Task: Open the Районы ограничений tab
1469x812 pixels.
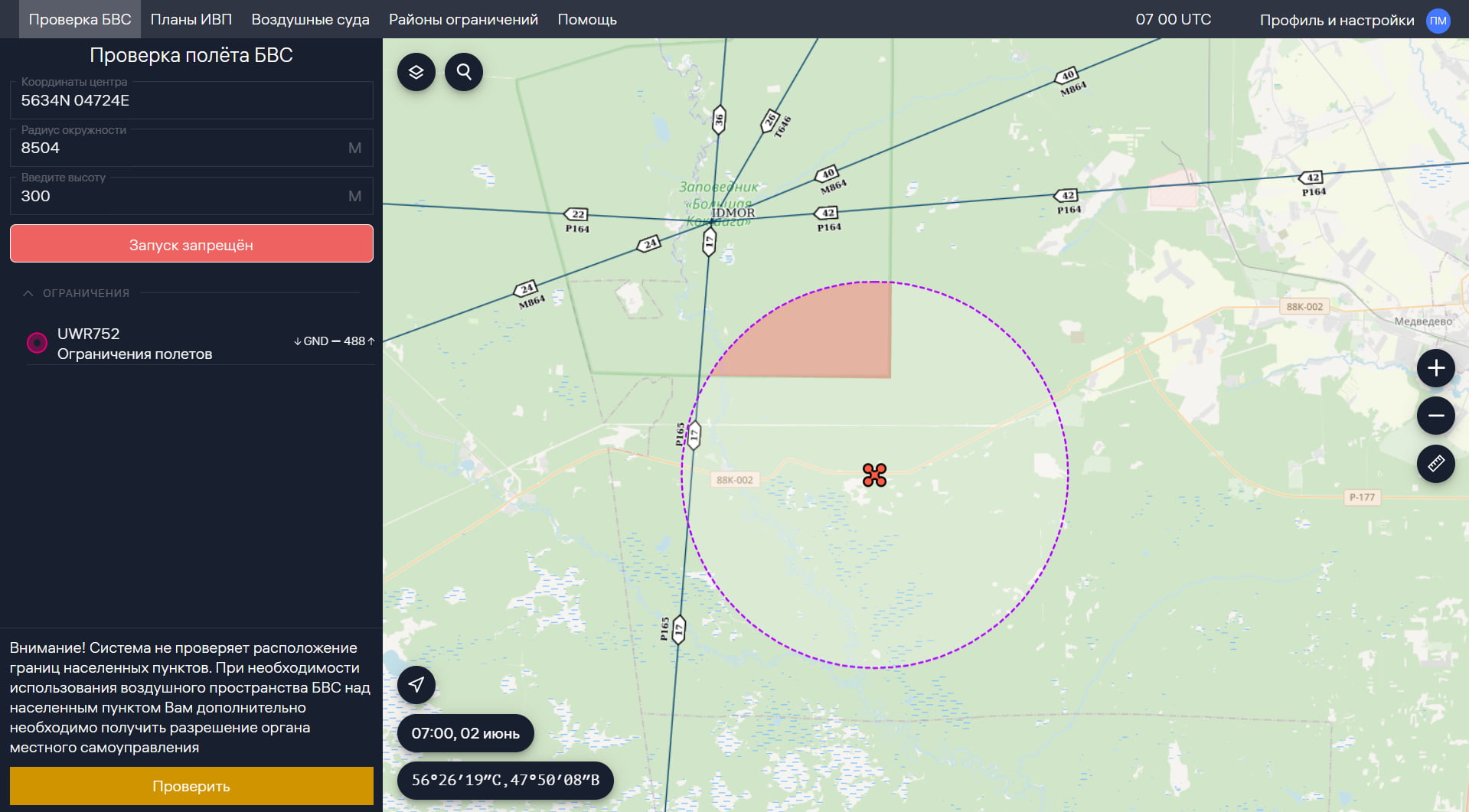Action: point(463,19)
